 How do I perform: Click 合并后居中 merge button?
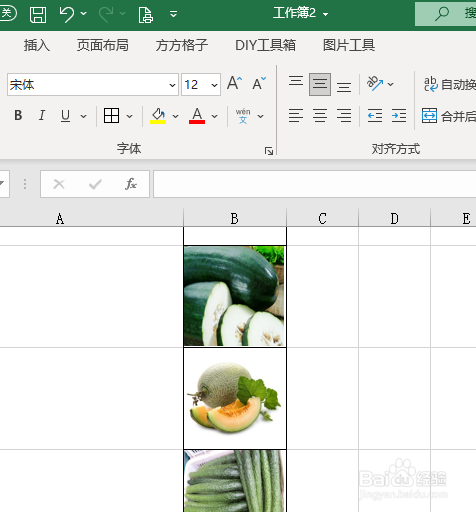pos(449,116)
